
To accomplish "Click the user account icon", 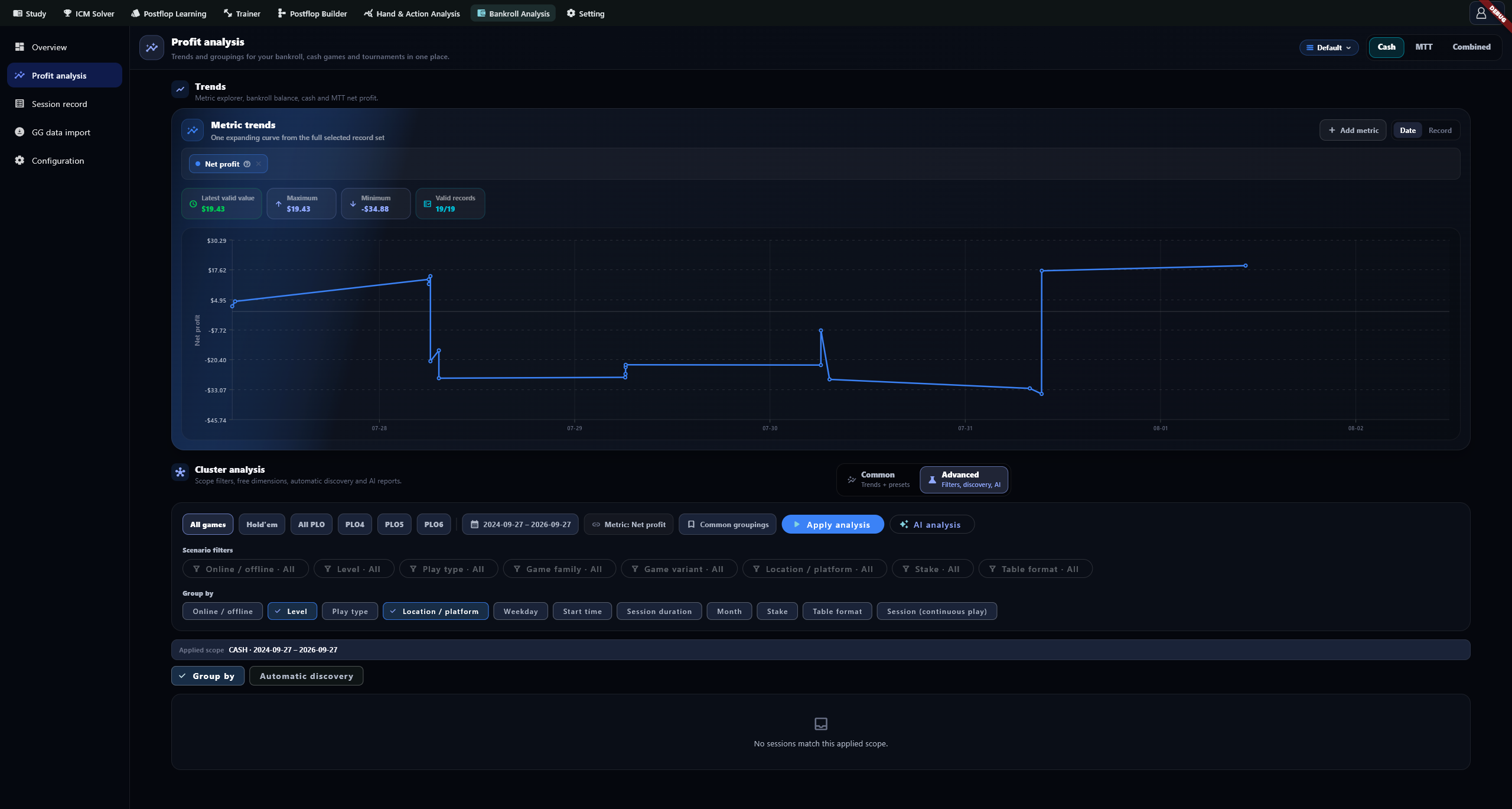I will tap(1481, 13).
